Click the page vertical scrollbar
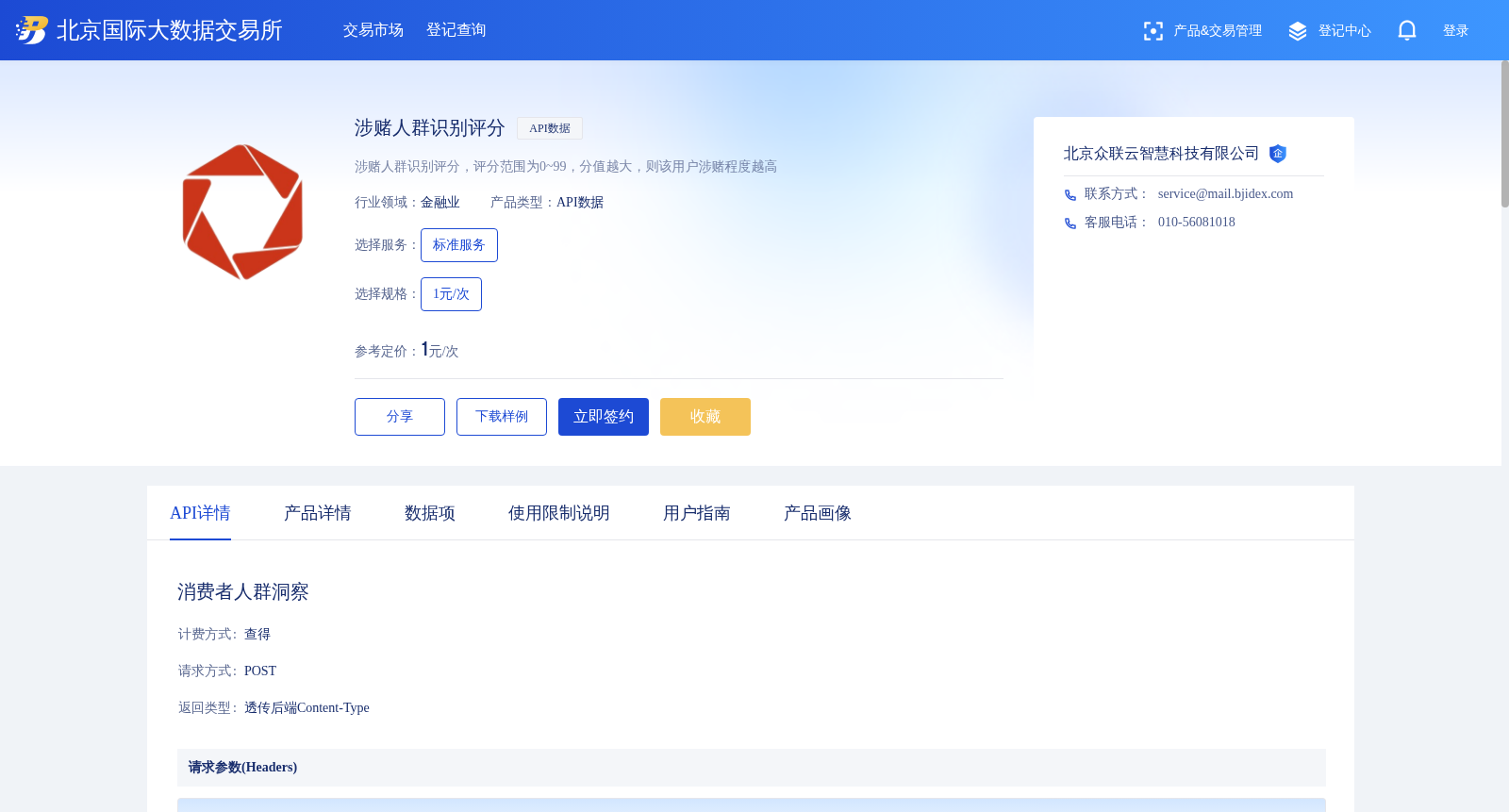 tap(1505, 134)
